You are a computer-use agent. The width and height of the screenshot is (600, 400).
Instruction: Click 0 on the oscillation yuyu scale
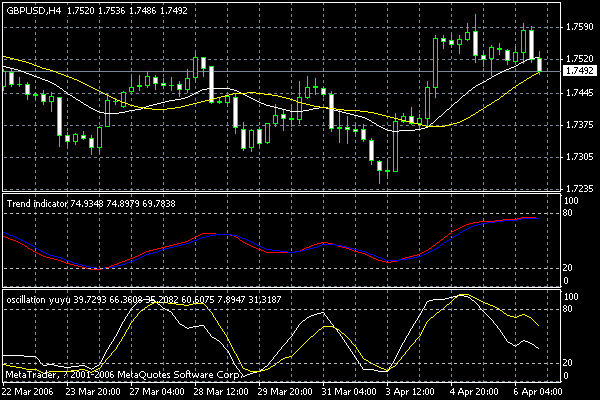566,376
